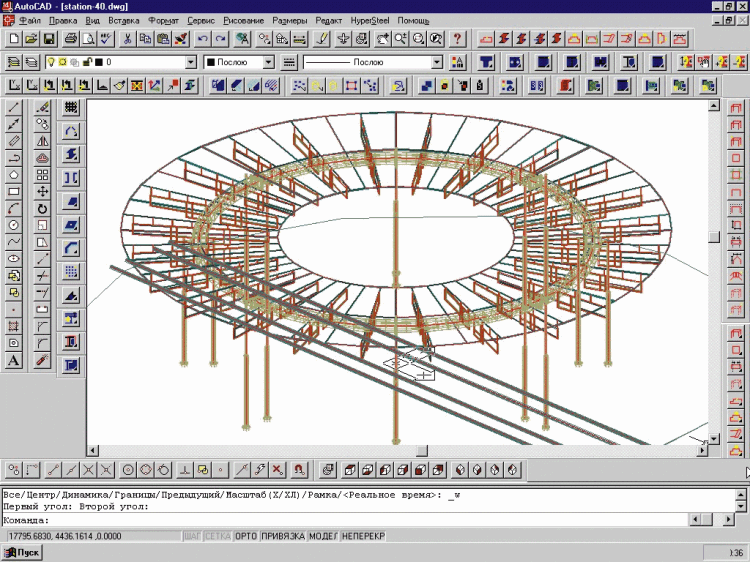Select the Rectangle draw tool
The image size is (750, 562).
(x=14, y=191)
